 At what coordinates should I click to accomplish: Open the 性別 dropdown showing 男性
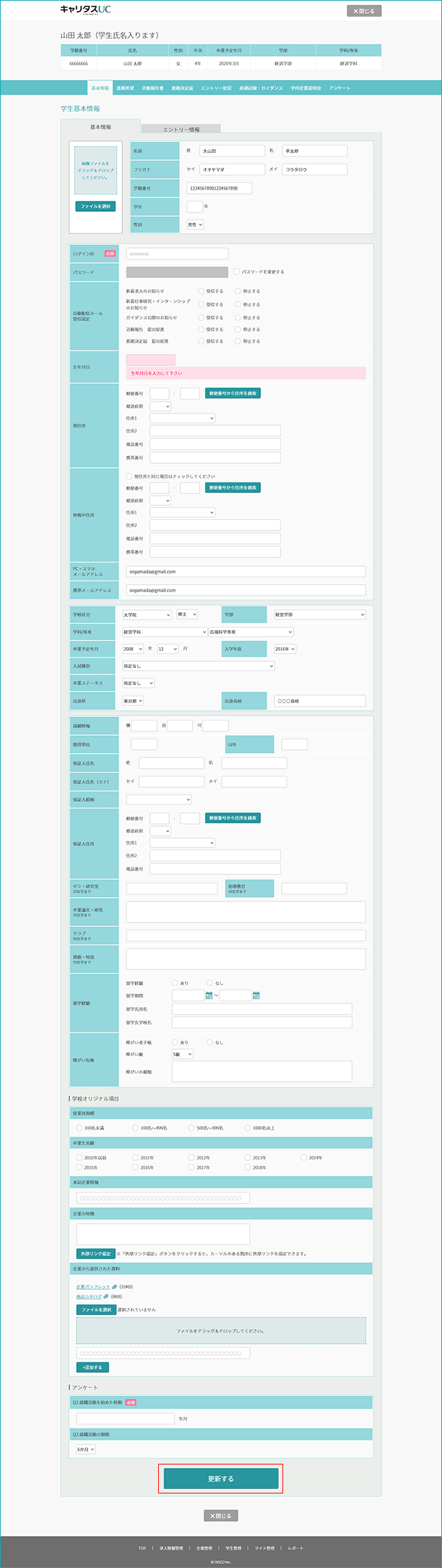[195, 224]
